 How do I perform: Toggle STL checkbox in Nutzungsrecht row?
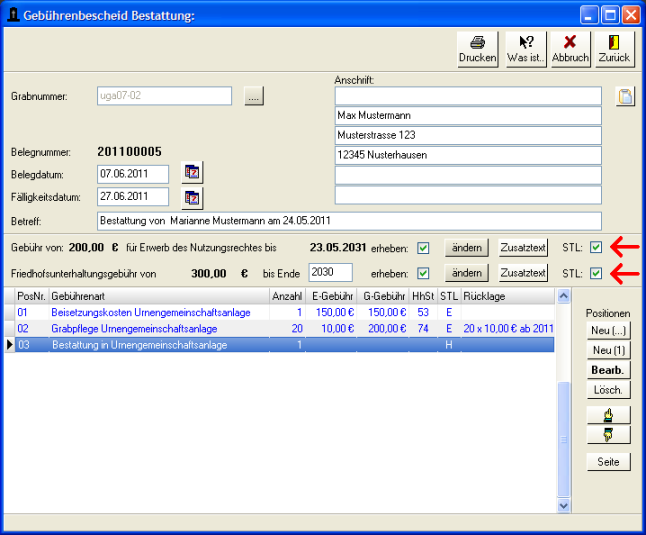(x=596, y=248)
